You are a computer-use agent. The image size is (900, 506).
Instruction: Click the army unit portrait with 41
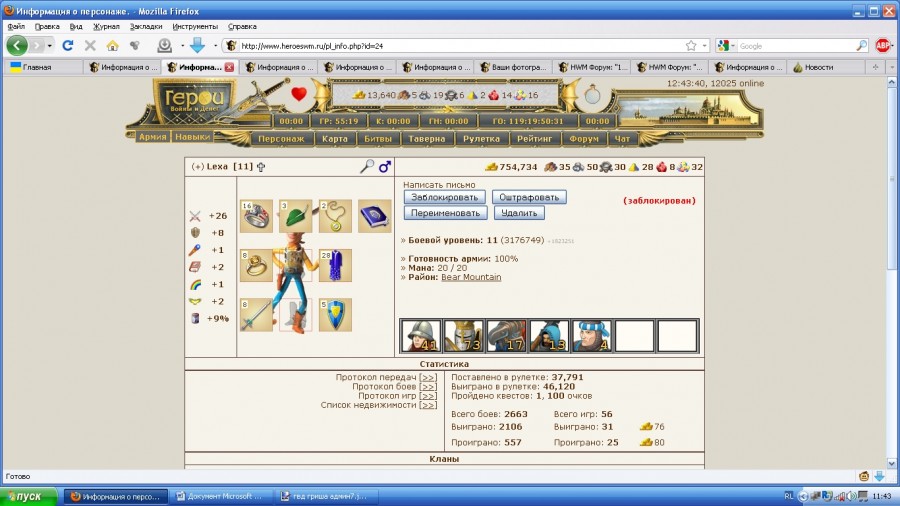click(x=421, y=336)
